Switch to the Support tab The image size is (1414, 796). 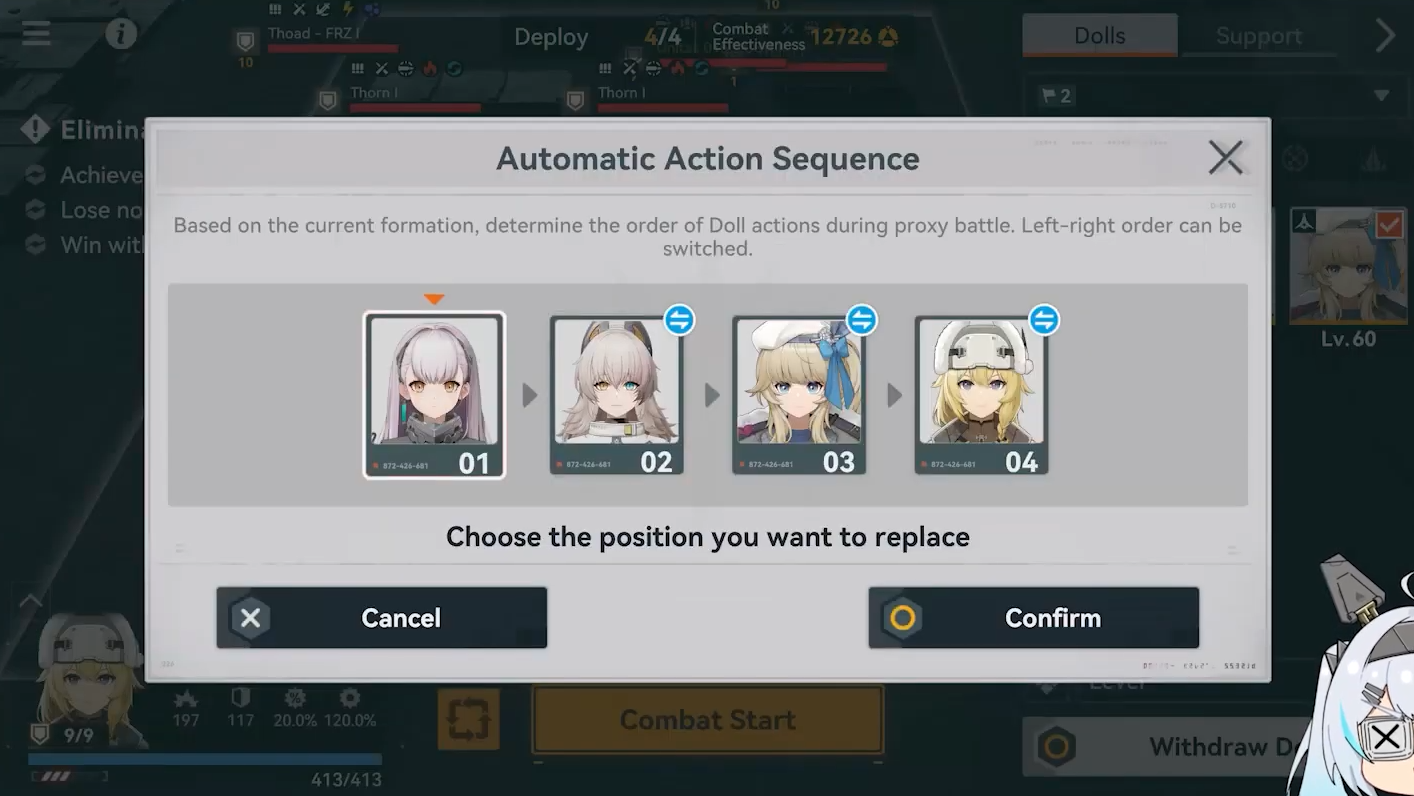[1258, 36]
